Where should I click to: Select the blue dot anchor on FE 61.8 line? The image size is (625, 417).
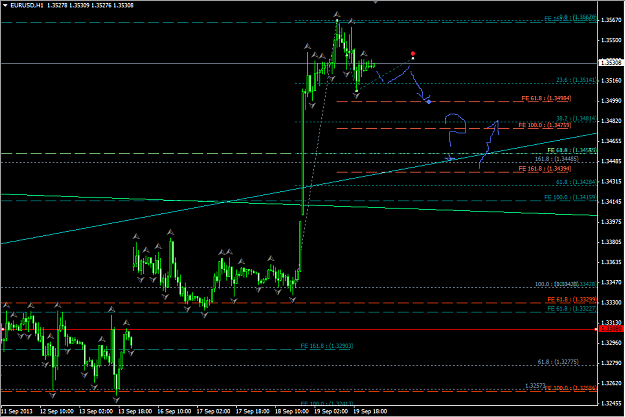tap(428, 102)
